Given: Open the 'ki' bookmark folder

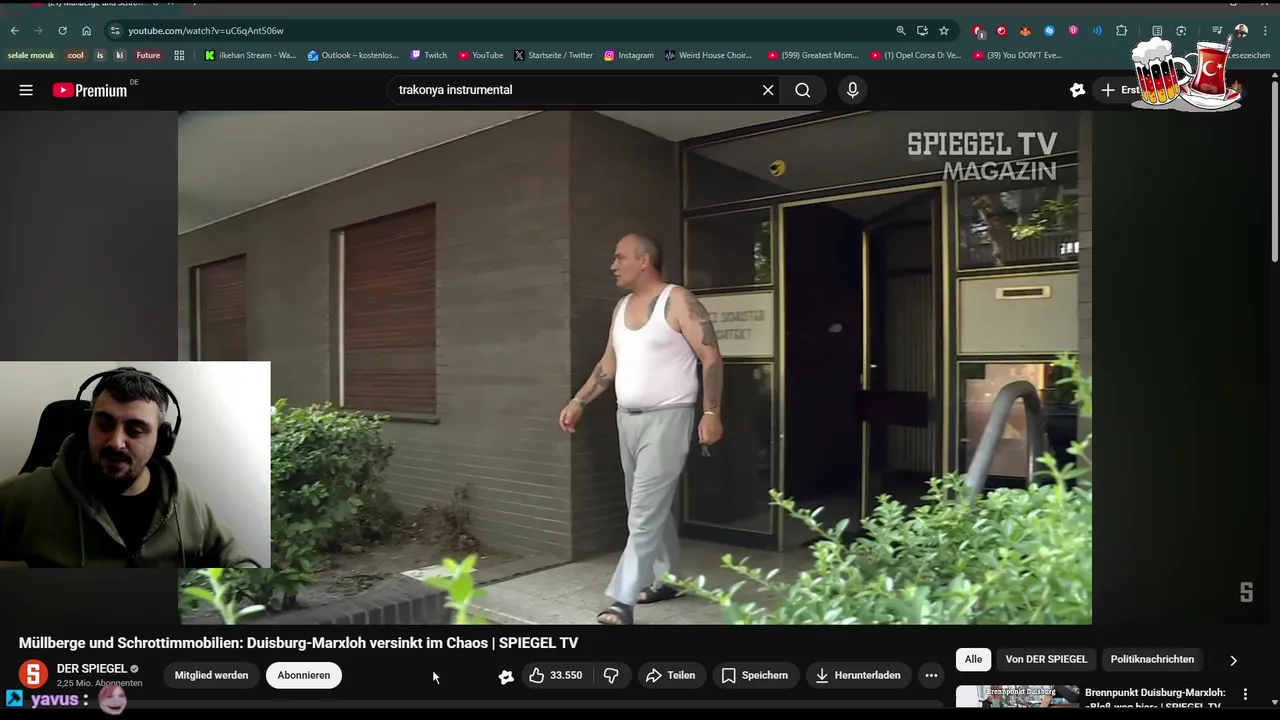Looking at the screenshot, I should click(119, 56).
